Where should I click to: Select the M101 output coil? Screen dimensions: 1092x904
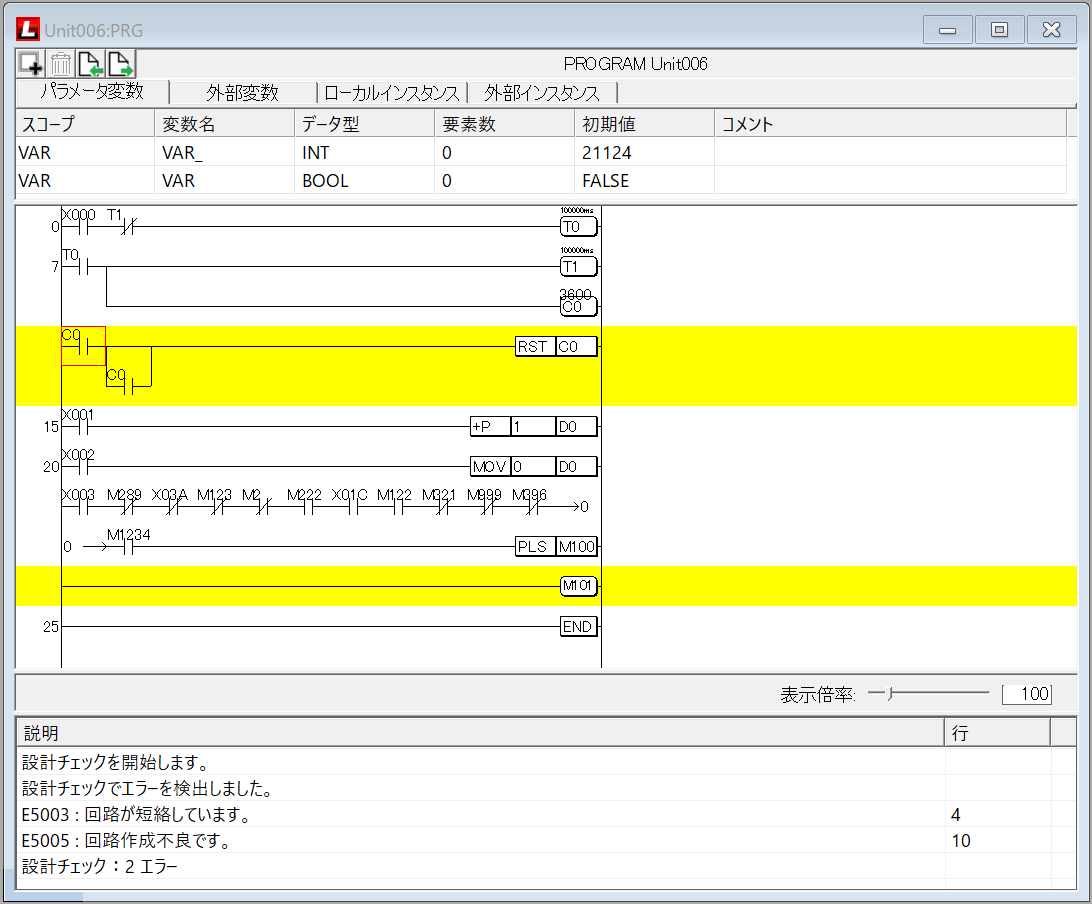click(578, 587)
